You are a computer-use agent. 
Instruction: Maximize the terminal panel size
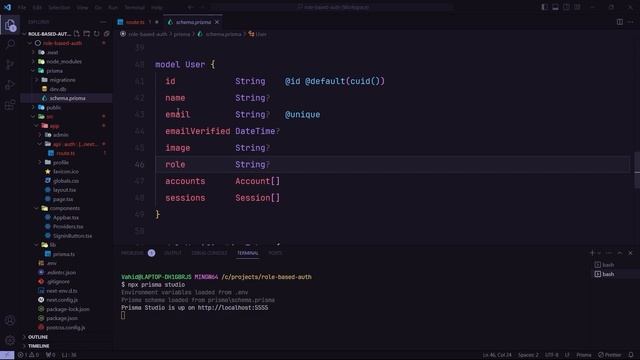[620, 253]
